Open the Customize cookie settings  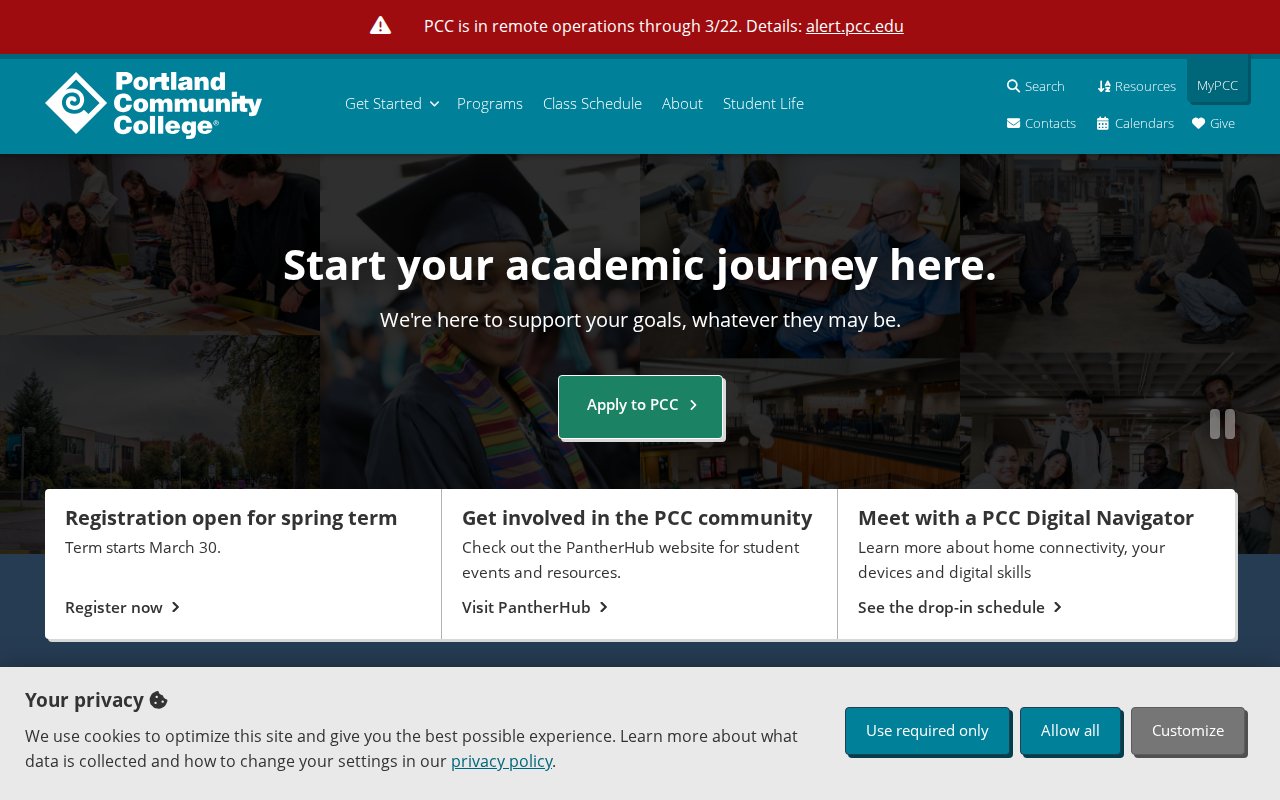[1187, 731]
